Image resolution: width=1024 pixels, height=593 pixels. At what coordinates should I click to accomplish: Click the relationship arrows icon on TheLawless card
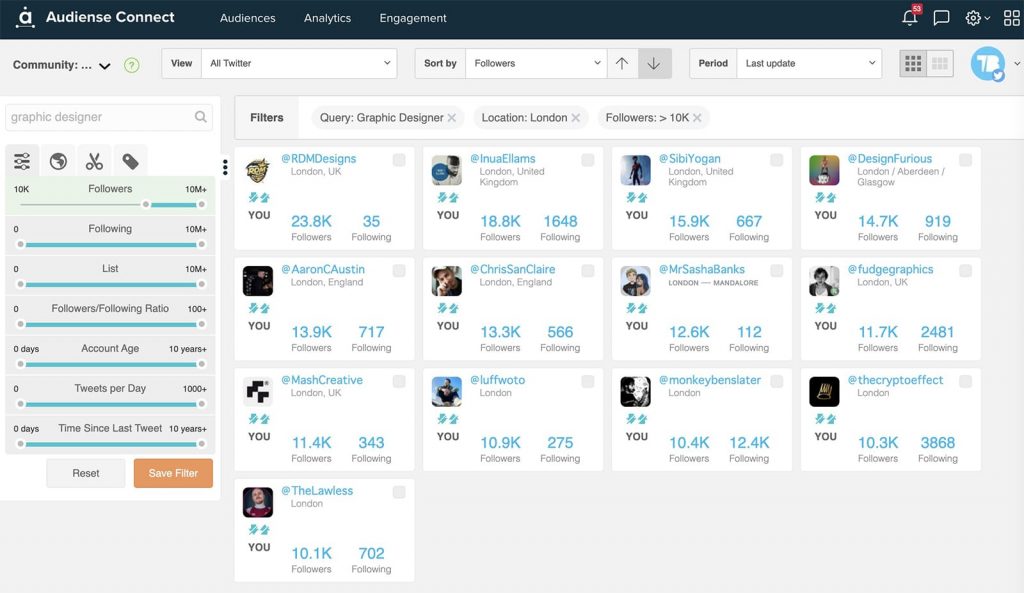click(x=259, y=529)
